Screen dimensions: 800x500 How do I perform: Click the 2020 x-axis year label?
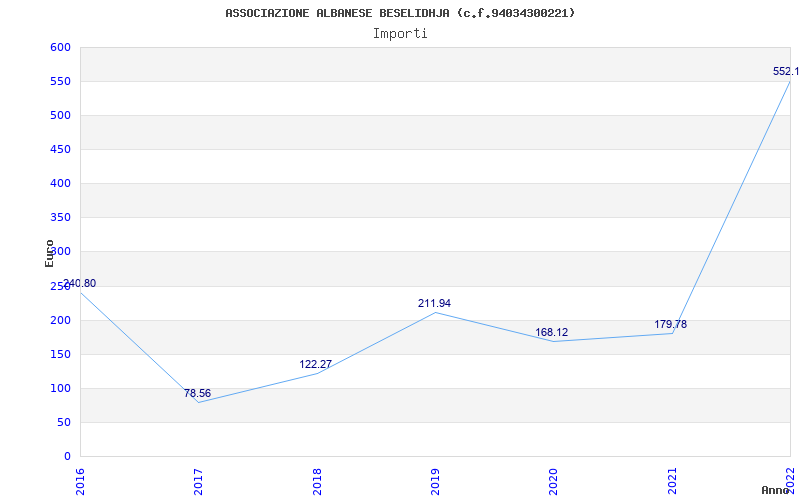pyautogui.click(x=554, y=481)
